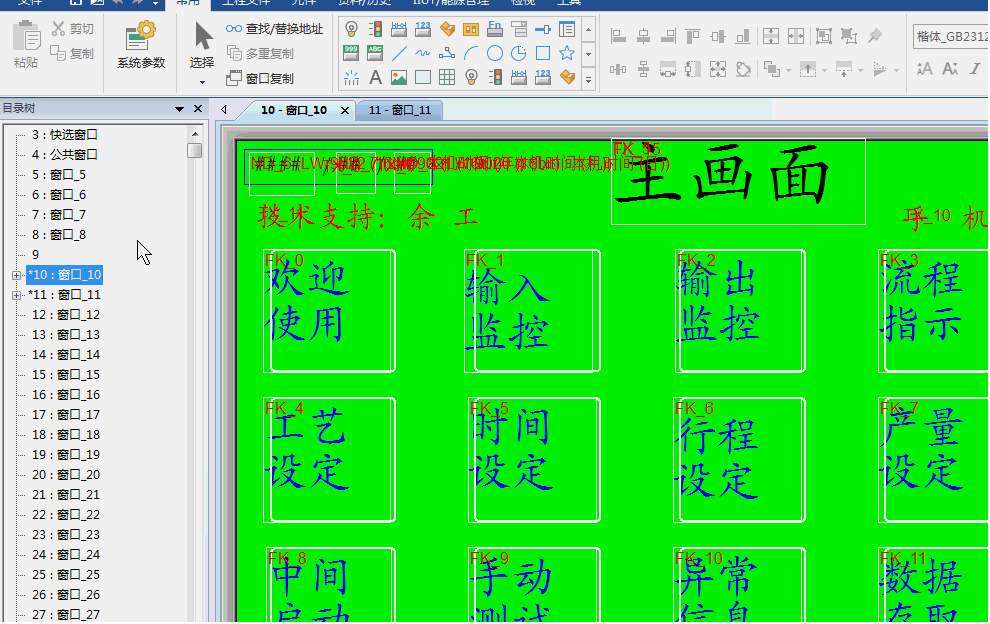Open the 选择 (Select) dropdown arrow
The height and width of the screenshot is (624, 990).
[203, 82]
